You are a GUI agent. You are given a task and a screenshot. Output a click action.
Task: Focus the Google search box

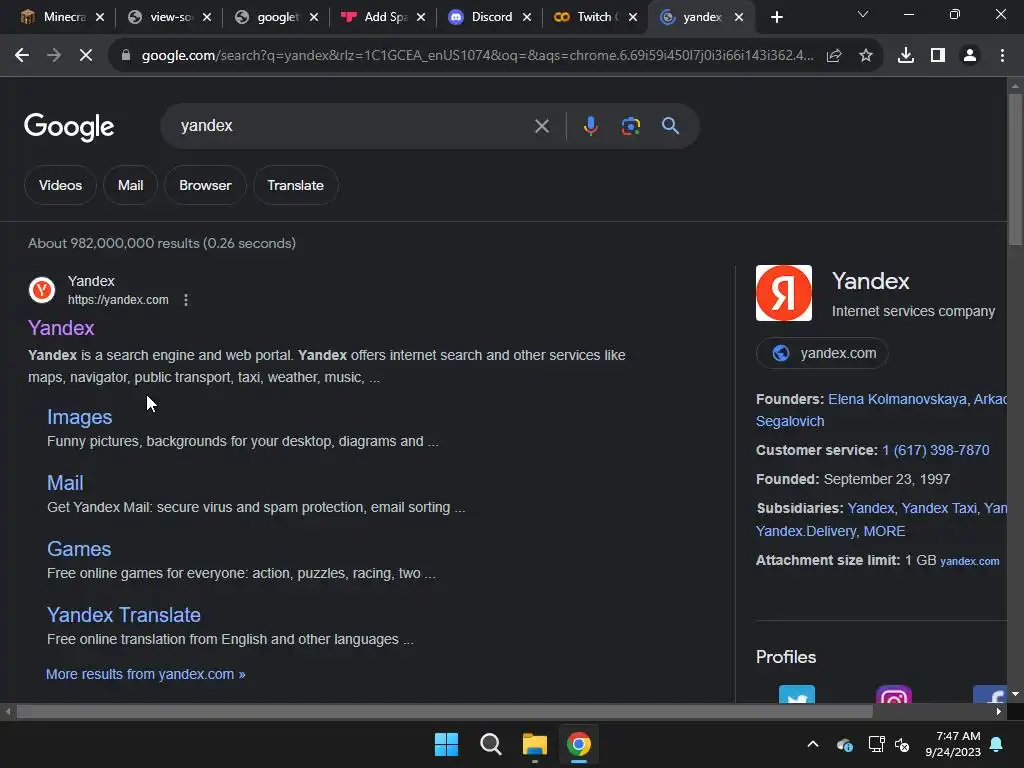(353, 126)
